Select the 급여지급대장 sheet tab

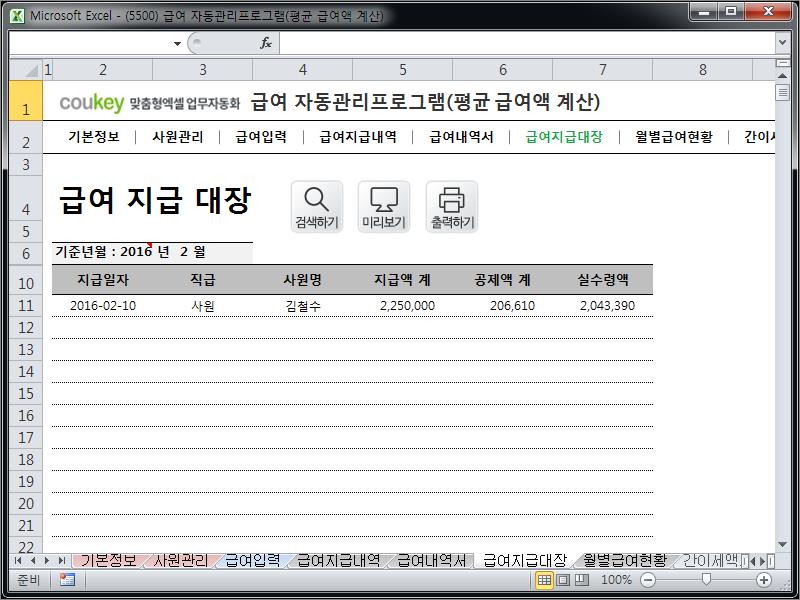click(x=525, y=560)
